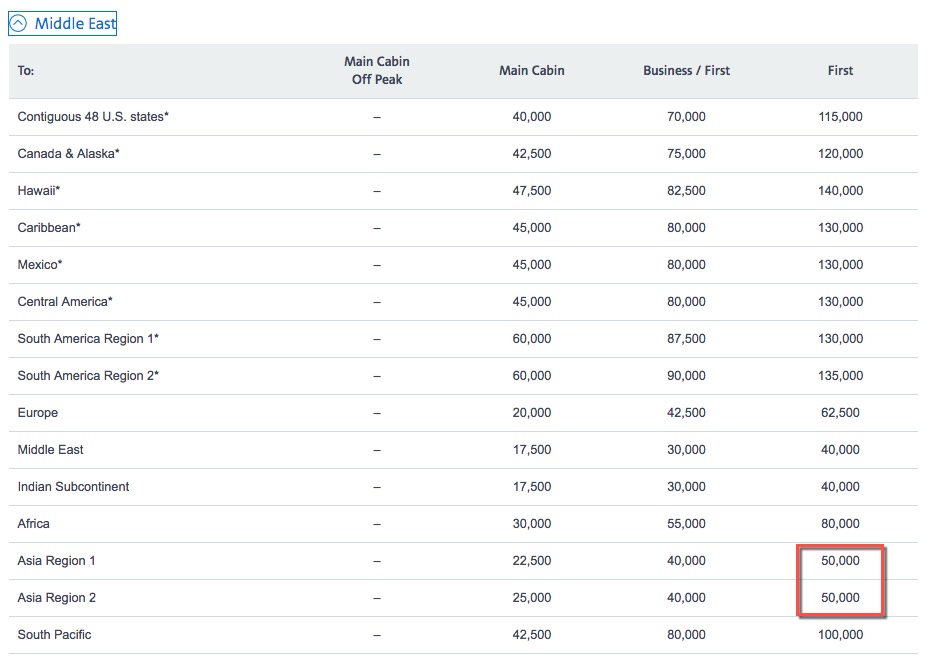Click the Caribbean 45,000 Main Cabin value
The width and height of the screenshot is (930, 667).
[x=531, y=228]
